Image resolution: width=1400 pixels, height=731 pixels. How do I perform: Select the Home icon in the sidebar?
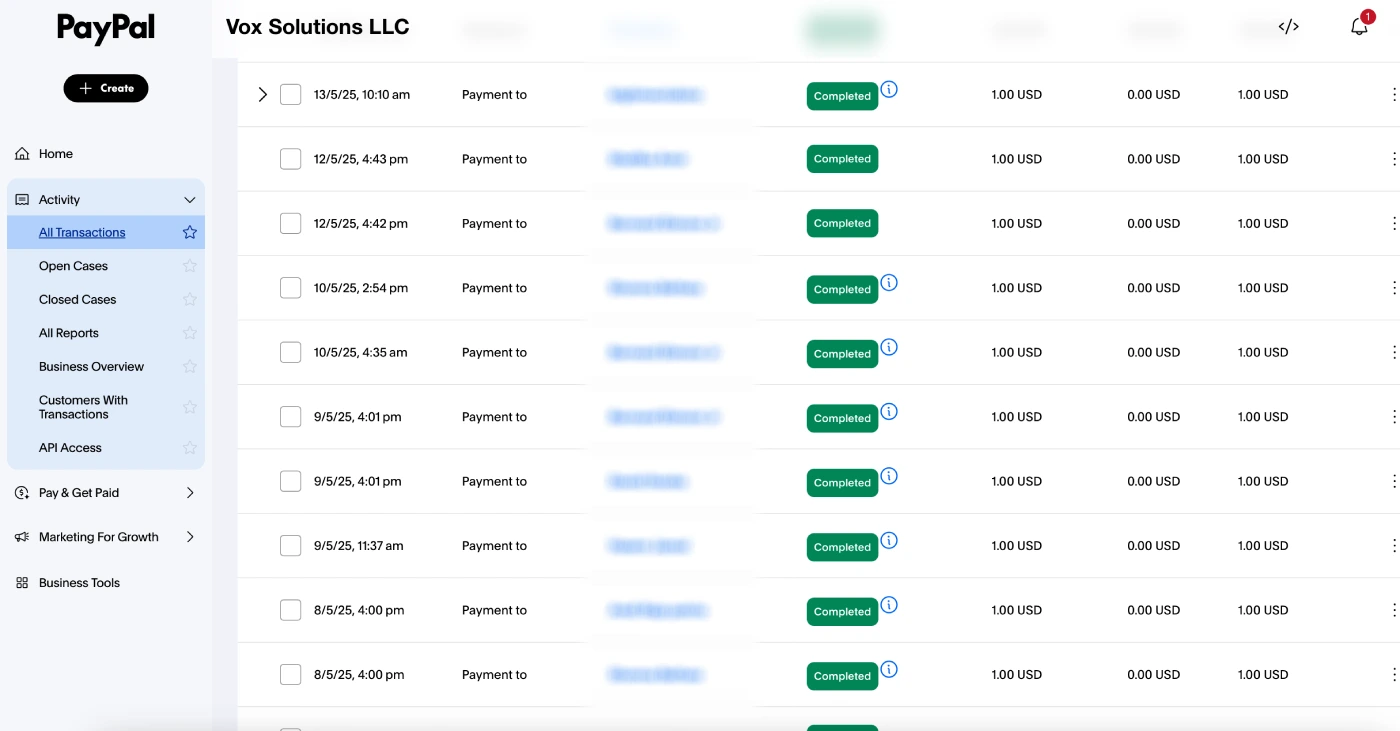click(21, 153)
